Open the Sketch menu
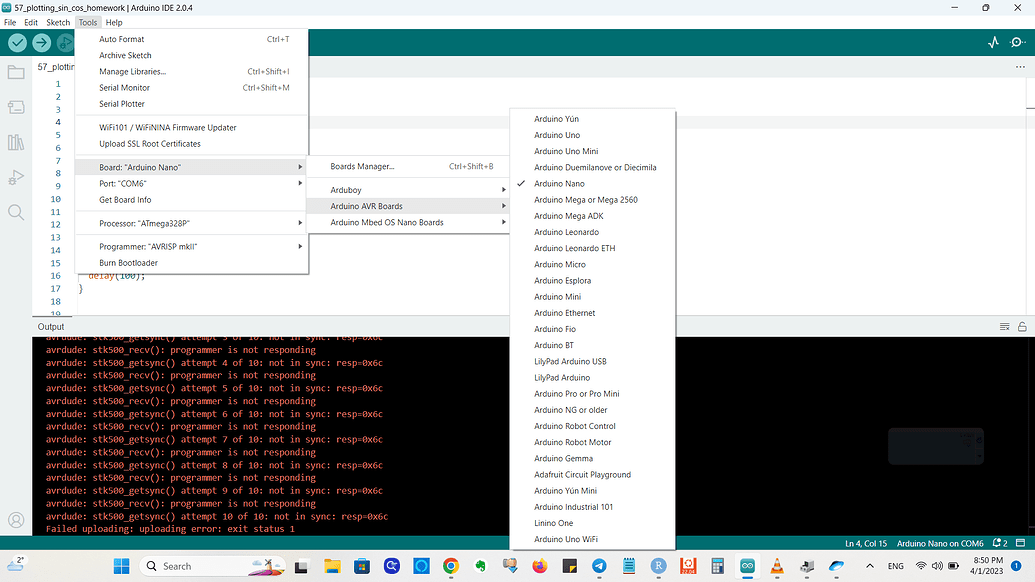Viewport: 1035px width, 582px height. 57,22
